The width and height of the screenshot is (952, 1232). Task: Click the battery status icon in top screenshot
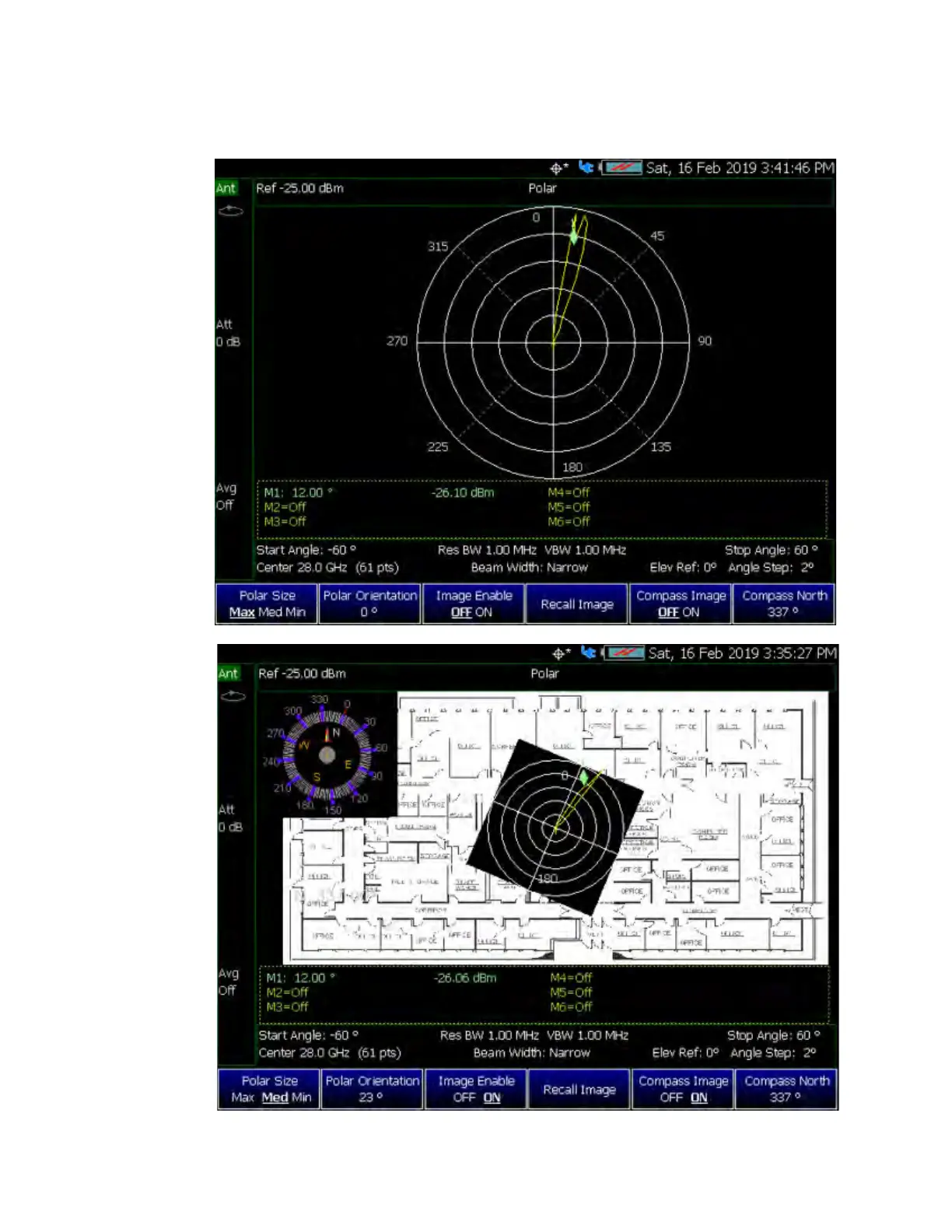(x=622, y=167)
